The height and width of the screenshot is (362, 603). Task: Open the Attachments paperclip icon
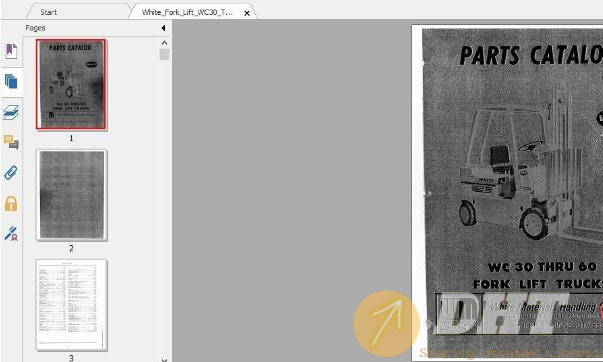[x=11, y=173]
